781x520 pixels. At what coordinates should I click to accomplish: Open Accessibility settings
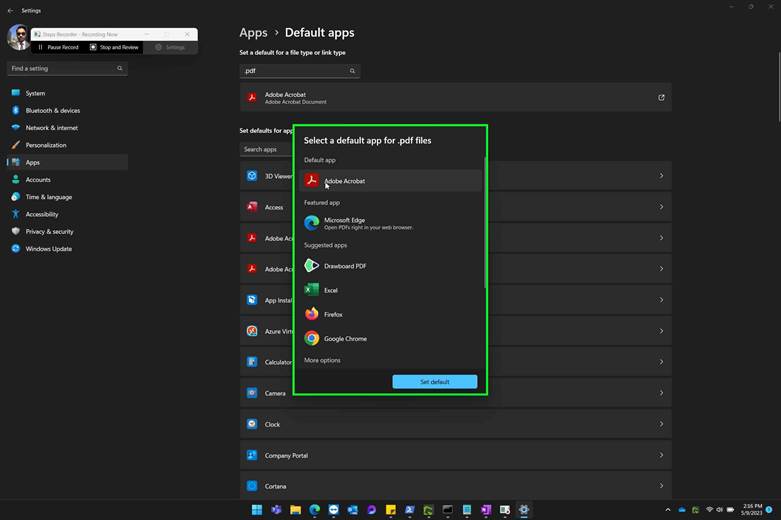tap(67, 214)
